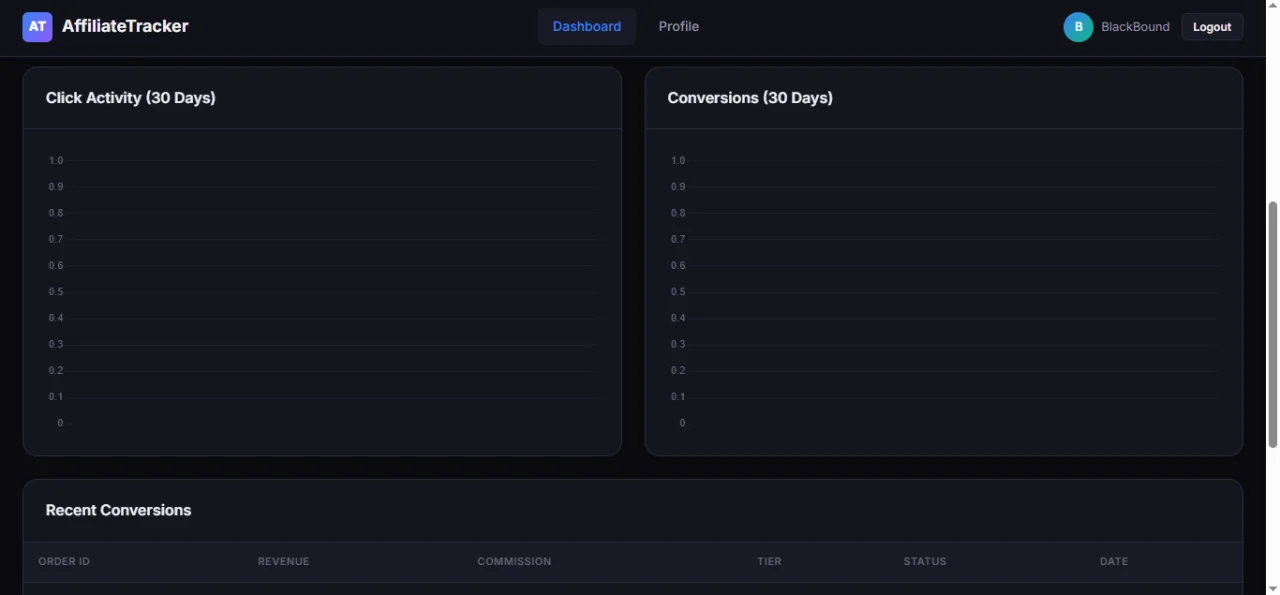Click the BlackBound user avatar
Screen dimensions: 1280x595
[x=1078, y=27]
